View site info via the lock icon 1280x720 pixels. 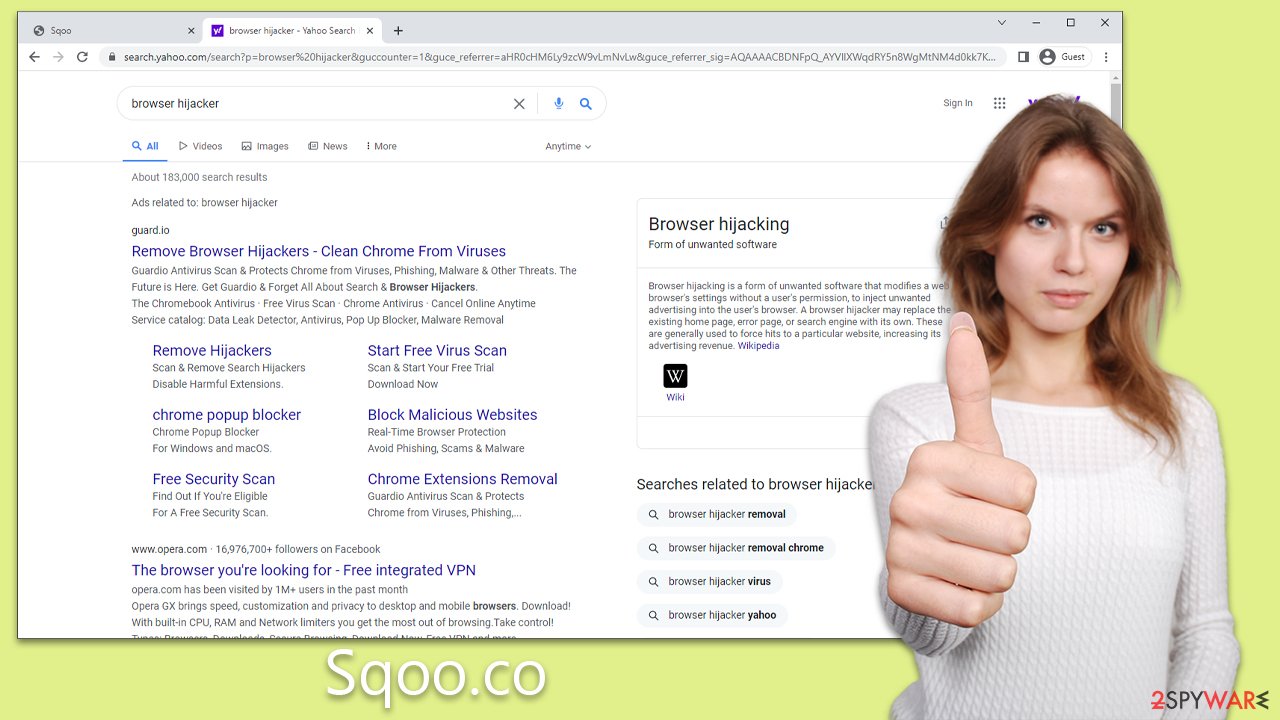point(112,57)
